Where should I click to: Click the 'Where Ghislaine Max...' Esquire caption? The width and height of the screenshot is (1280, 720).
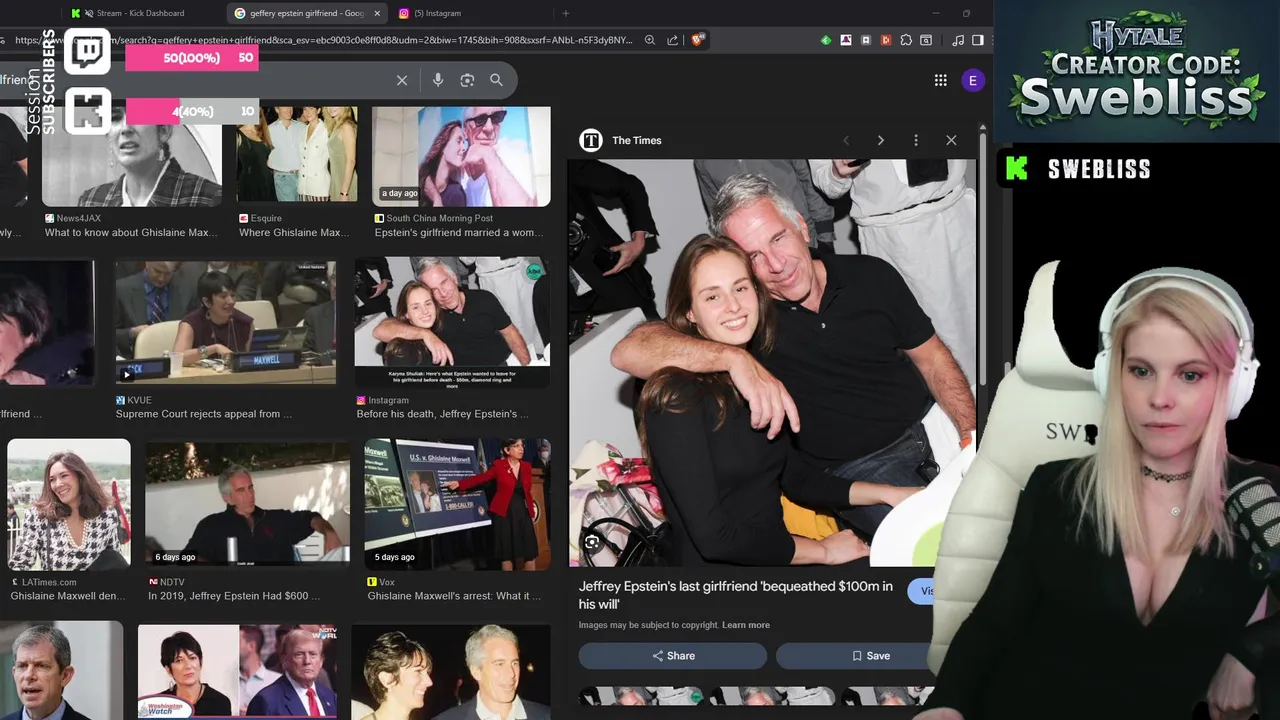(x=295, y=232)
